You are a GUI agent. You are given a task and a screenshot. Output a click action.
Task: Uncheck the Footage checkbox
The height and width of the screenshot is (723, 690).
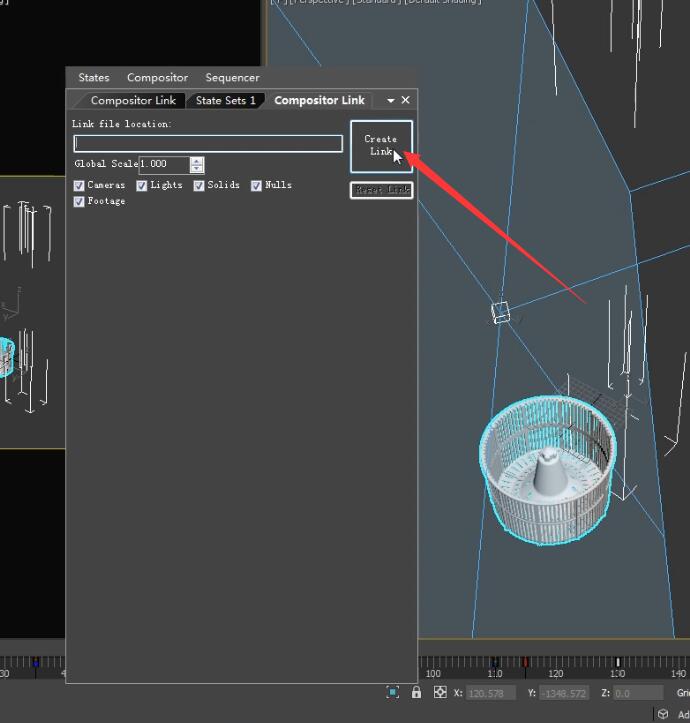pyautogui.click(x=79, y=201)
